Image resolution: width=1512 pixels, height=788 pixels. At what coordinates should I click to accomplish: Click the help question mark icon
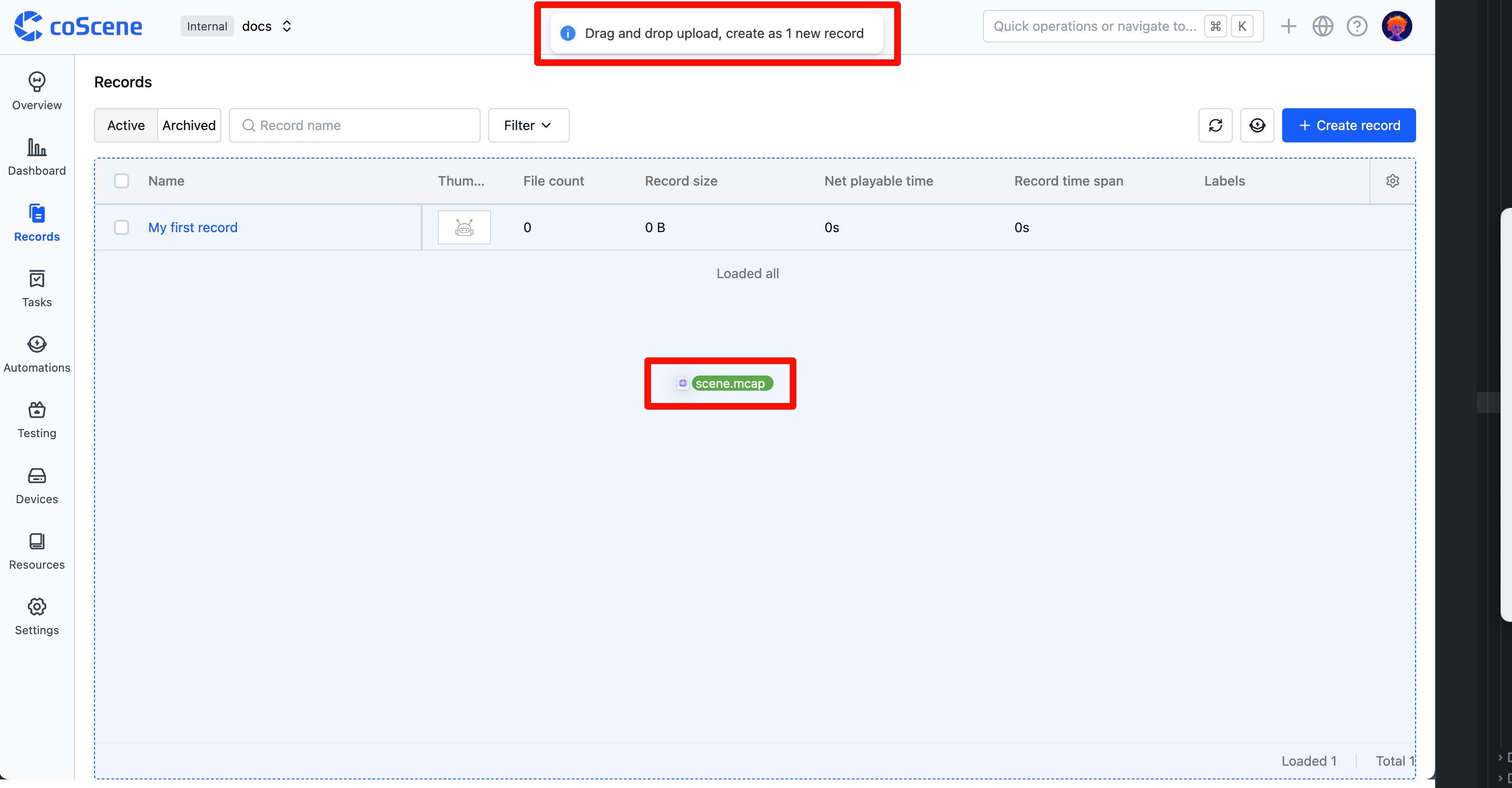point(1356,27)
